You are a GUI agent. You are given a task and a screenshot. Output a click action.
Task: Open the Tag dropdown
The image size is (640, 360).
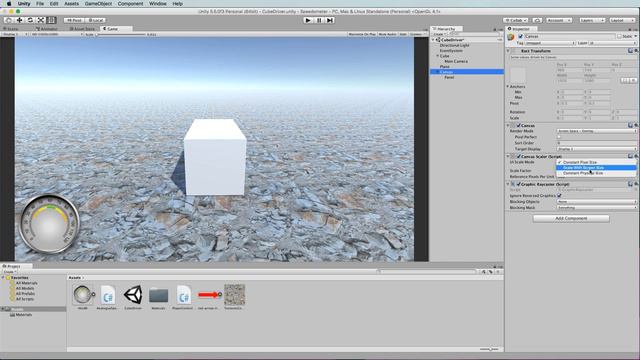550,43
